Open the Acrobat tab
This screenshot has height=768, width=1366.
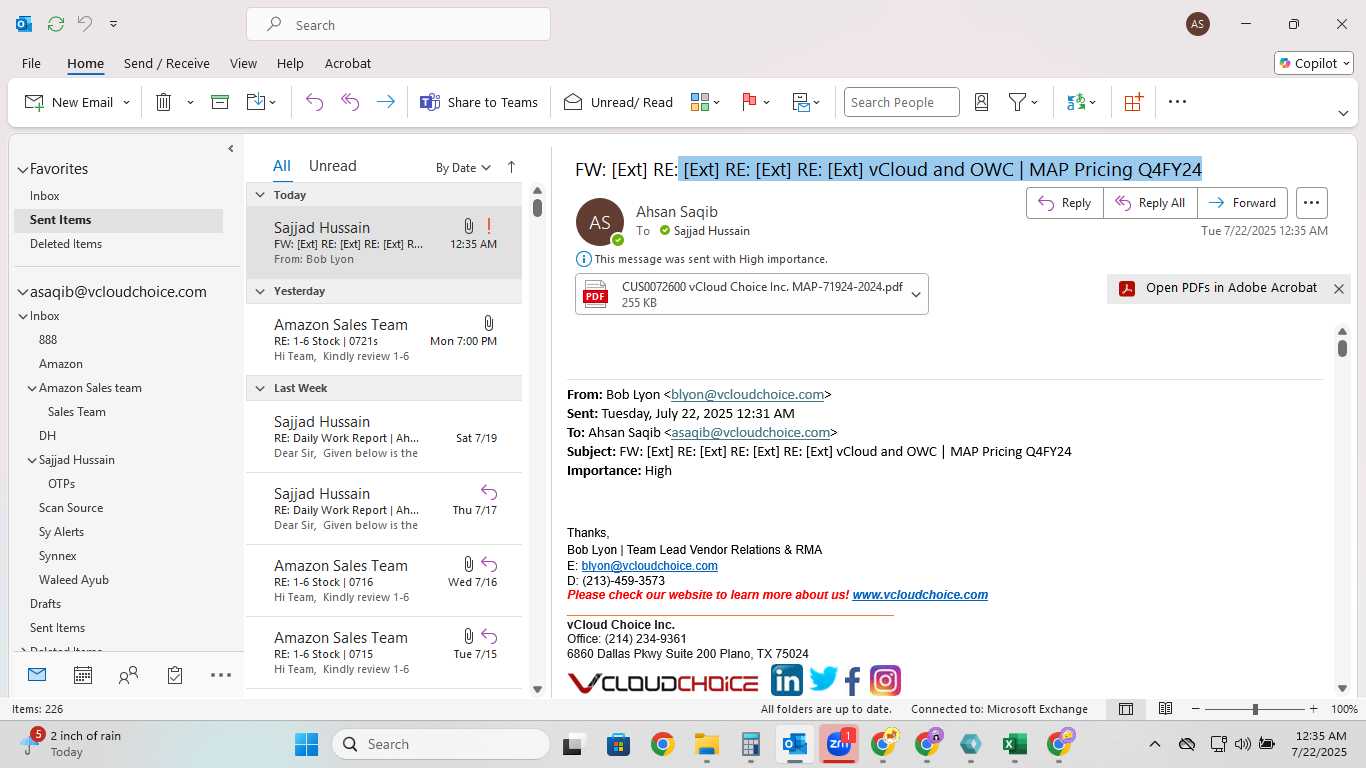point(348,63)
